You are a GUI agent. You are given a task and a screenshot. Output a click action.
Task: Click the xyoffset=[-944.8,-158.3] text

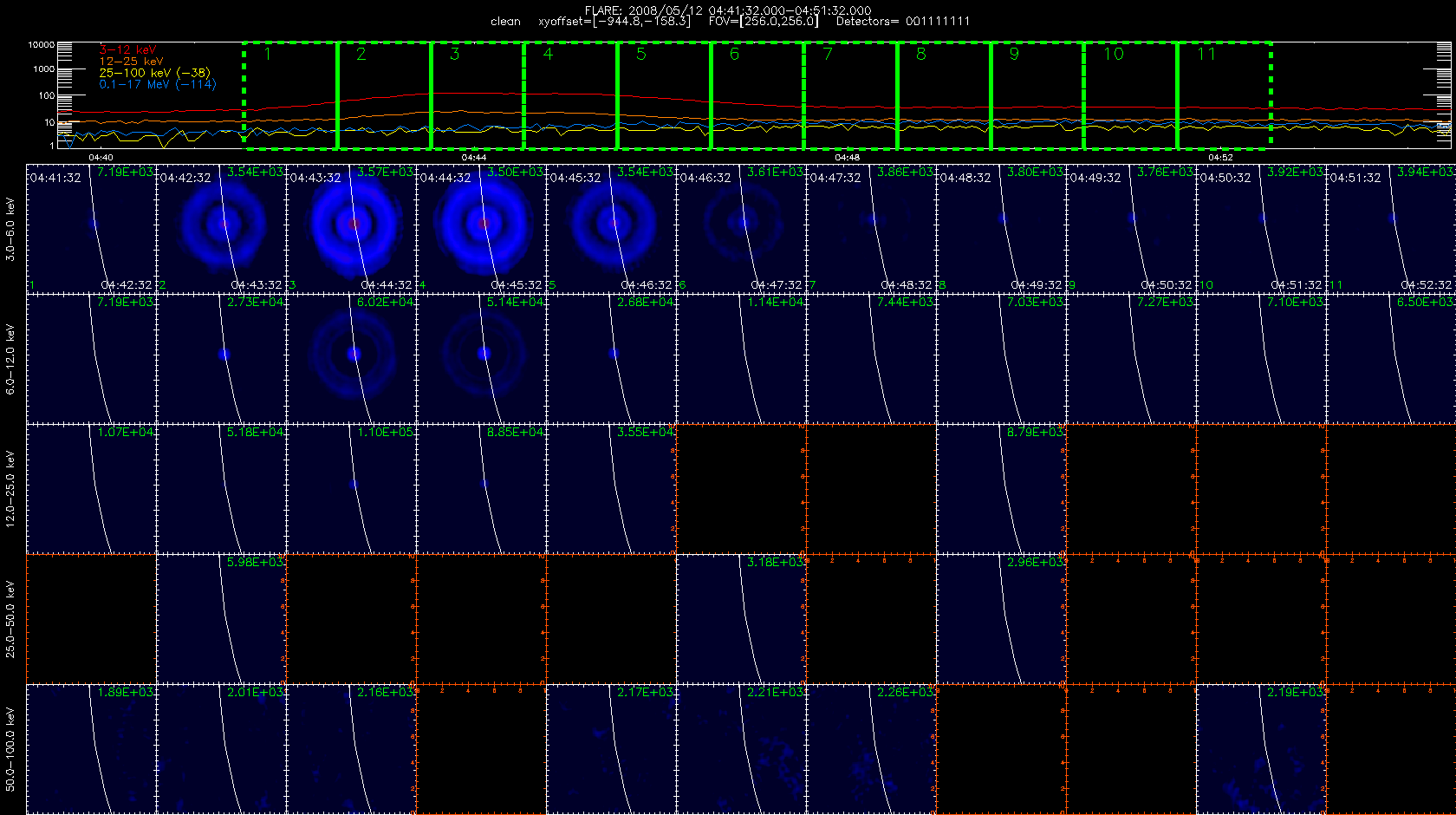coord(614,22)
